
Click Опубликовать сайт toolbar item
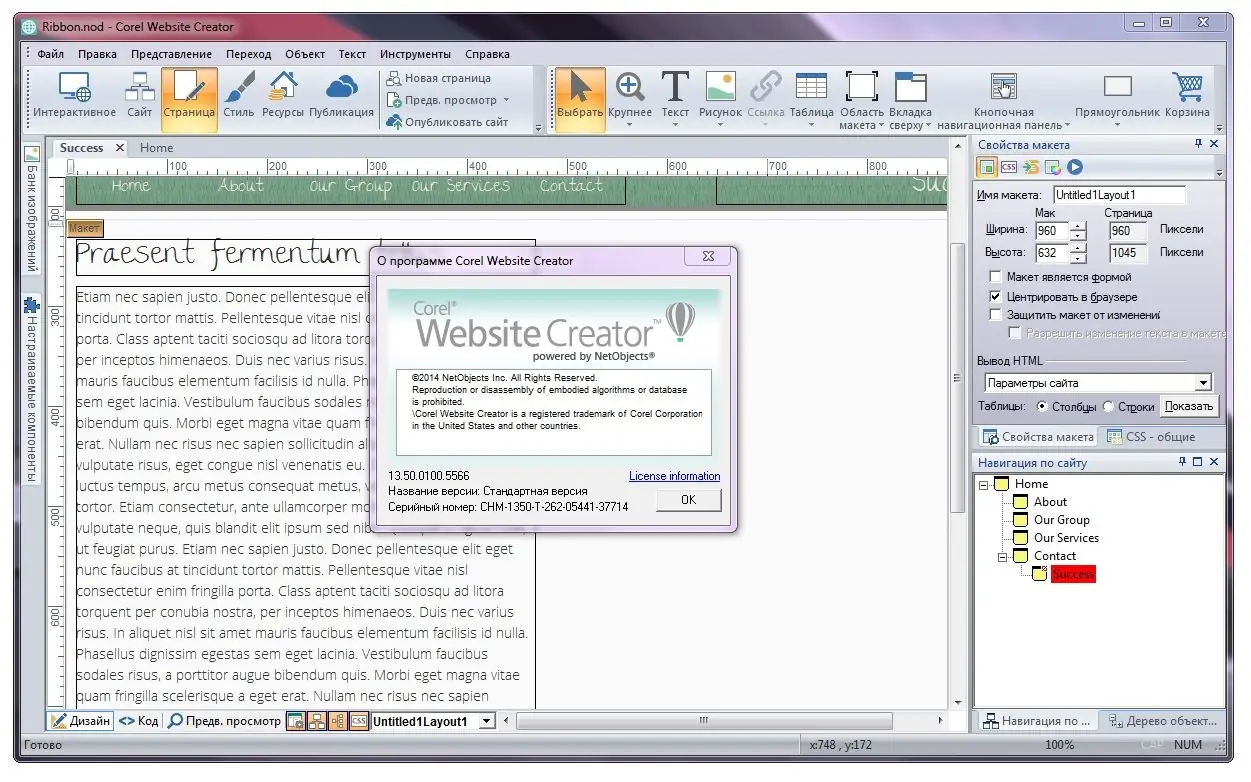tap(447, 122)
